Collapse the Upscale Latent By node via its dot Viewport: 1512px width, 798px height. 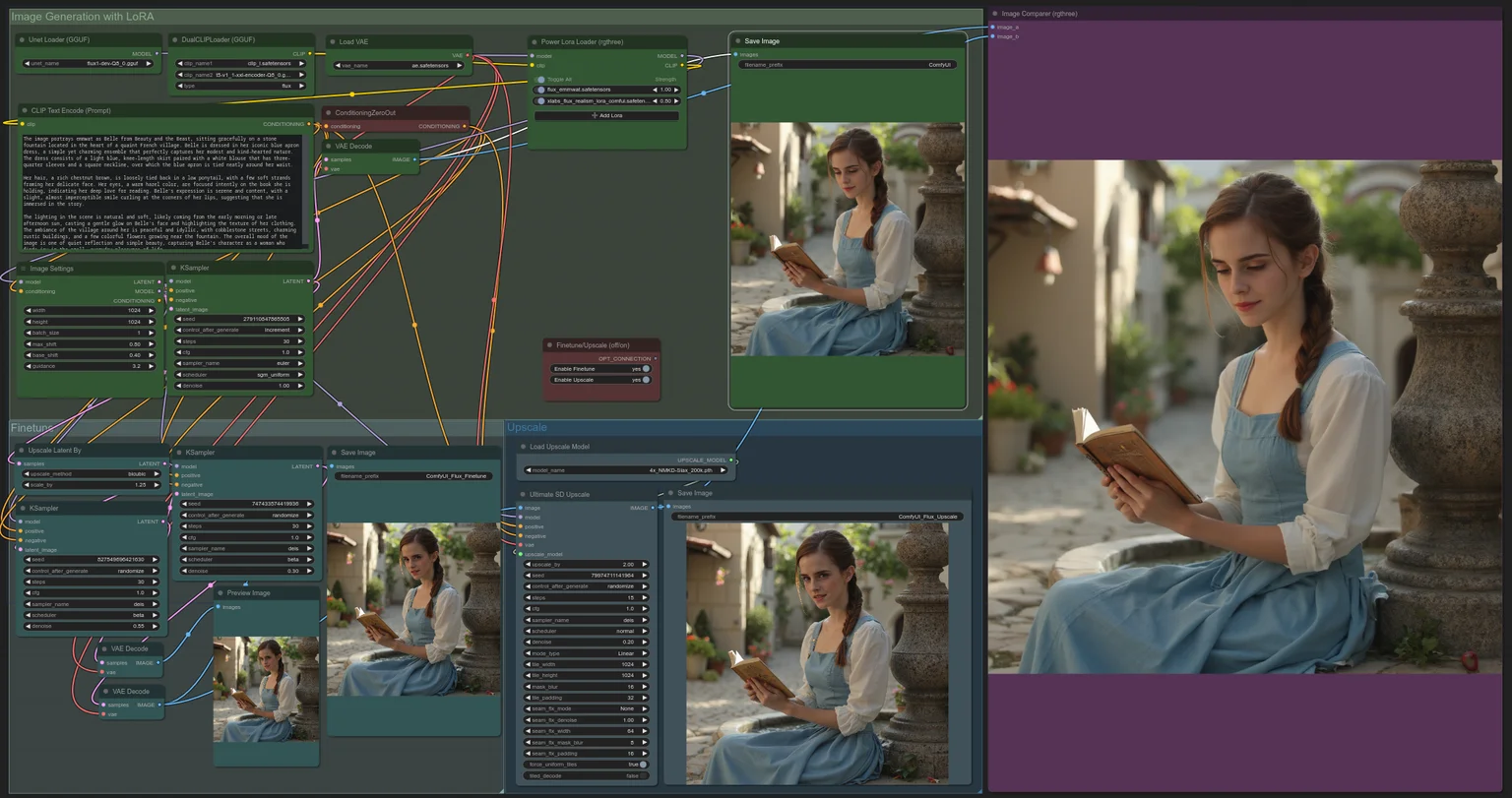(21, 451)
